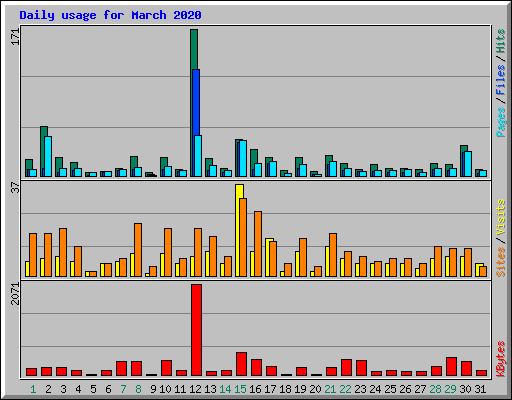512x400 pixels.
Task: Click the 'Hits' legend label
Action: [x=501, y=41]
